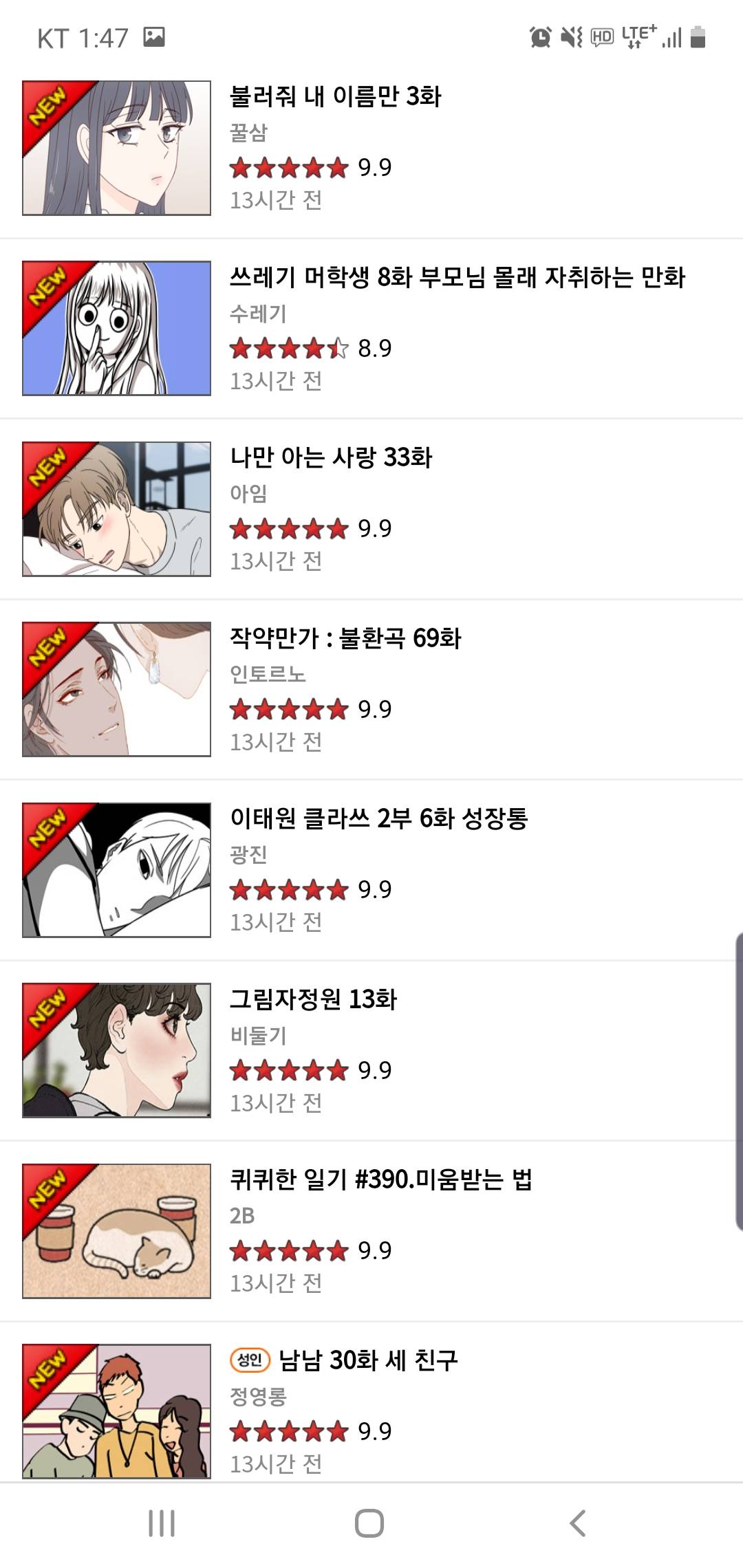Open 퀴퀴한 일기 #390.미움받는 법 title
The width and height of the screenshot is (743, 1568).
[381, 1179]
